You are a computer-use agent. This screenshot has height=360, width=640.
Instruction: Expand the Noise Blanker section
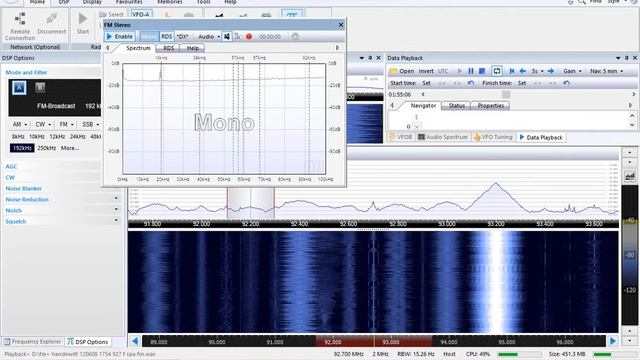tap(23, 189)
